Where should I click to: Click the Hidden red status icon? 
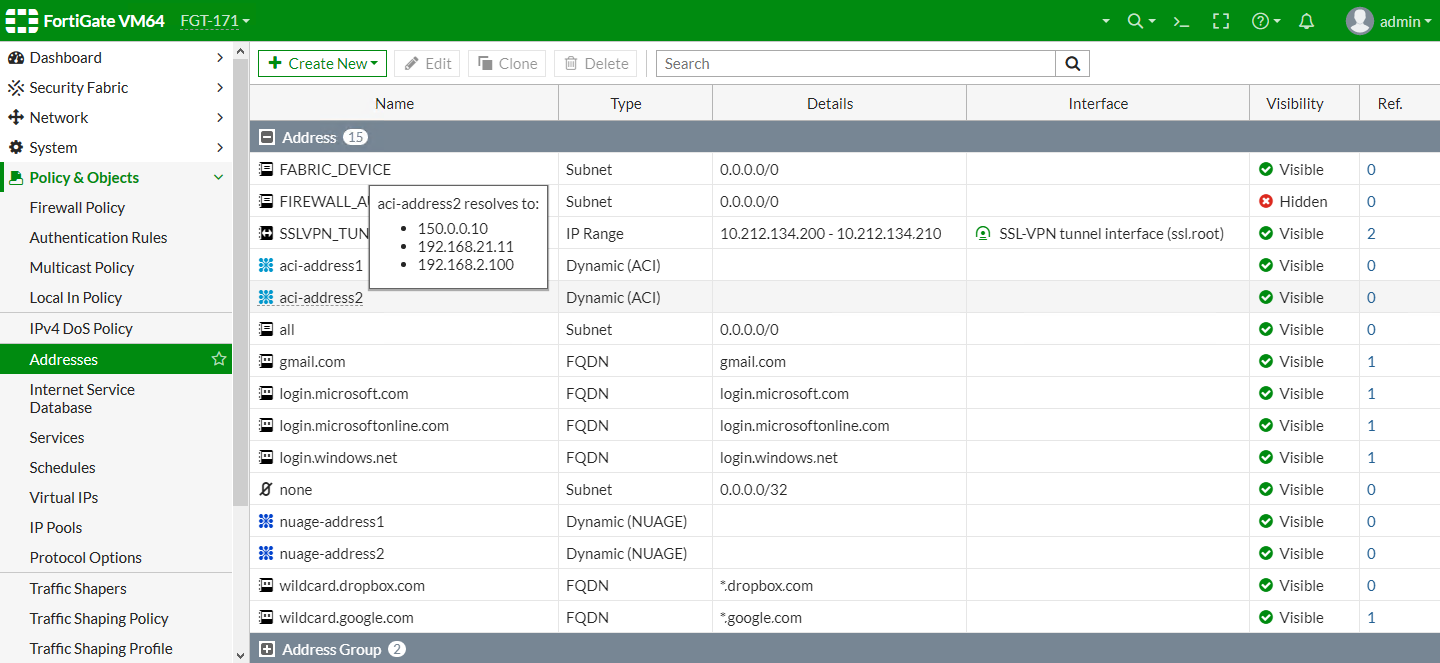click(x=1266, y=201)
